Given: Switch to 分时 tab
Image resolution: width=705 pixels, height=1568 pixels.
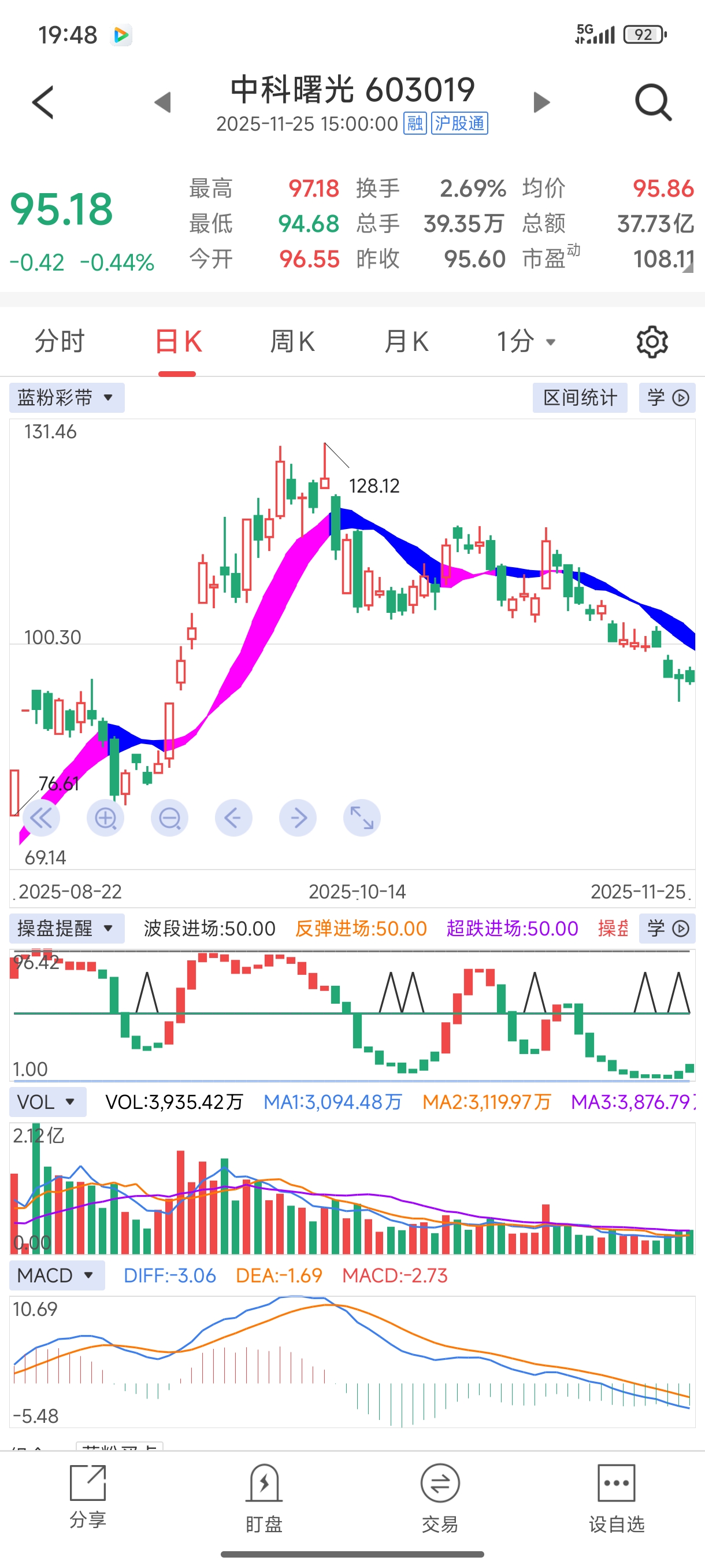Looking at the screenshot, I should [x=60, y=342].
